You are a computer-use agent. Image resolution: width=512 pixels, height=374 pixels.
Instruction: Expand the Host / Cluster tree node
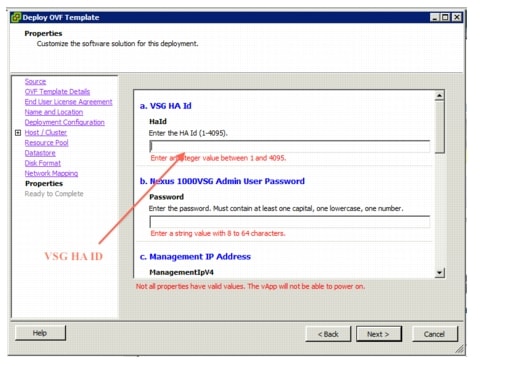point(18,133)
